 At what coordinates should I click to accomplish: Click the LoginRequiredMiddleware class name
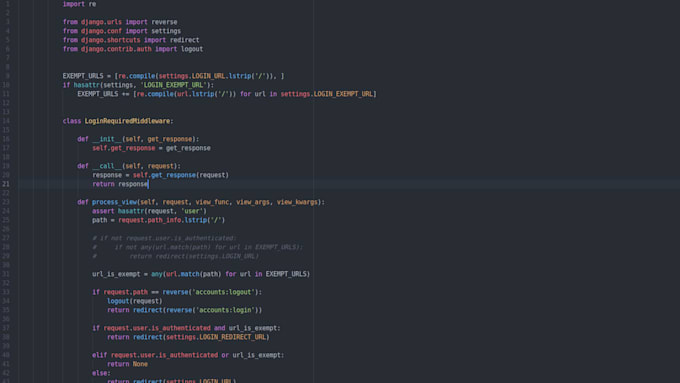[127, 121]
